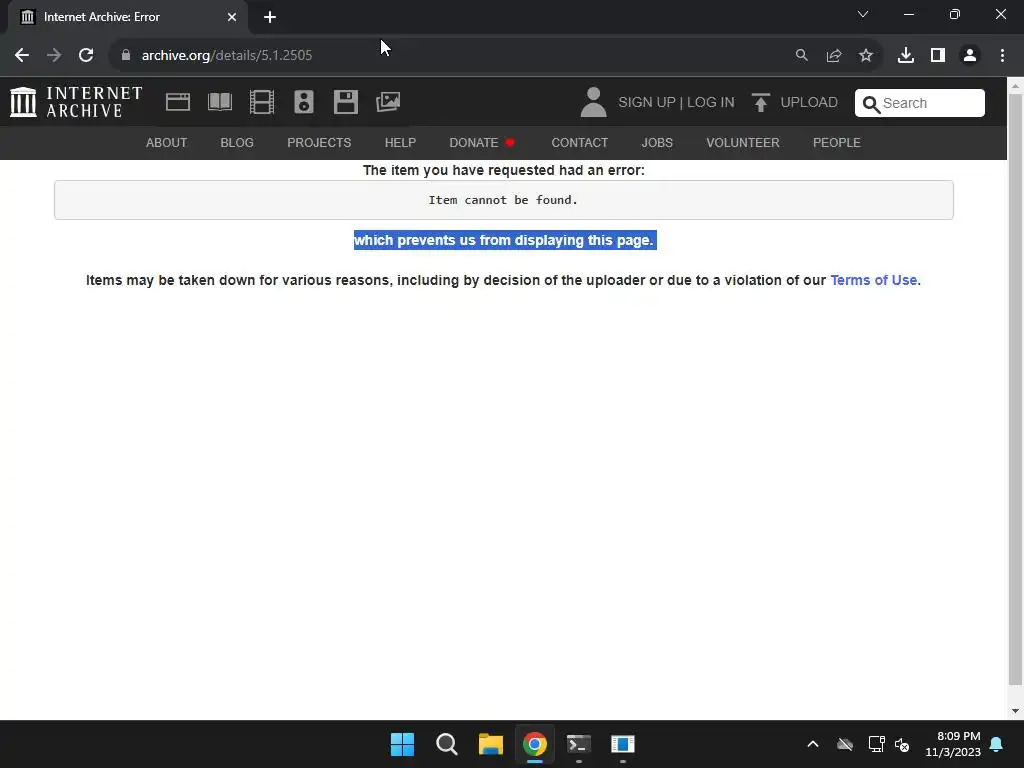
Task: Open the taskbar clock and date
Action: tap(953, 744)
